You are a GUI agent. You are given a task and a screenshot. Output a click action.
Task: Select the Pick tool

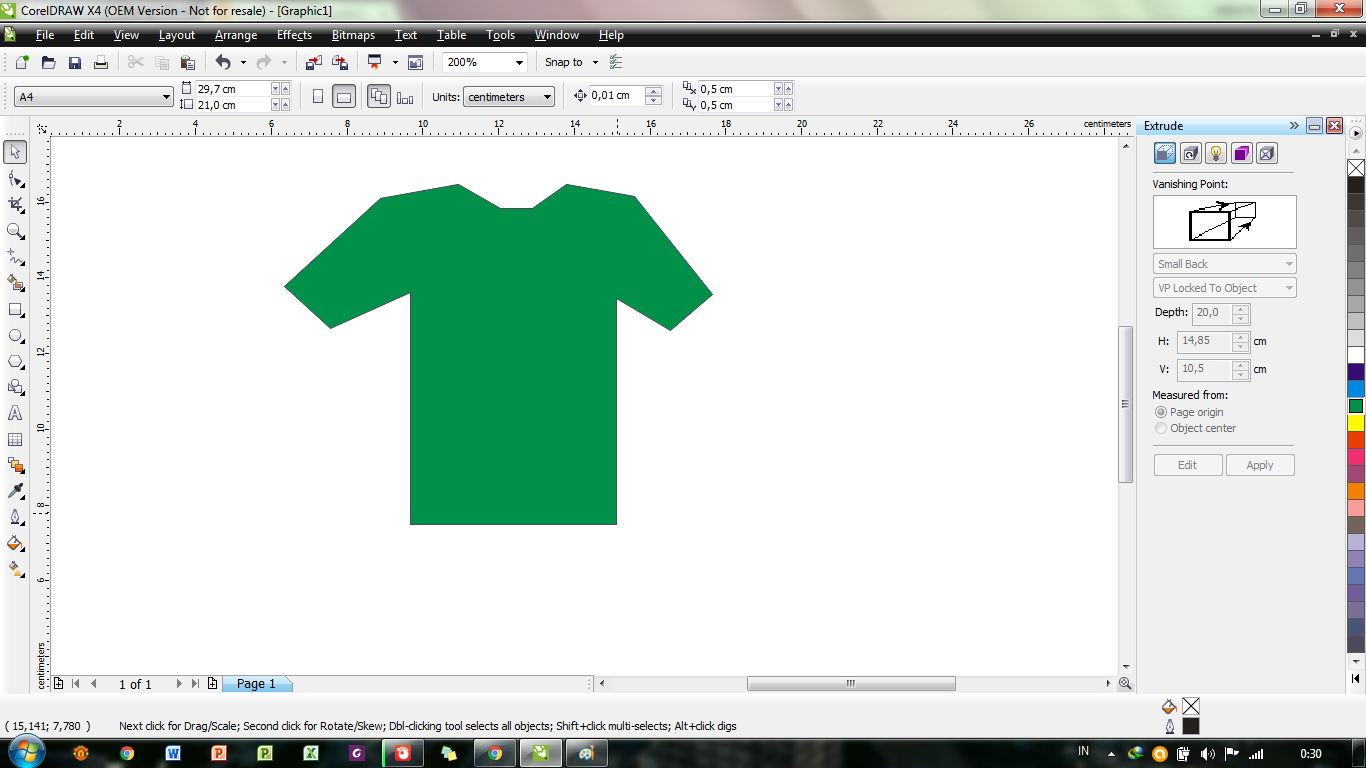point(14,152)
